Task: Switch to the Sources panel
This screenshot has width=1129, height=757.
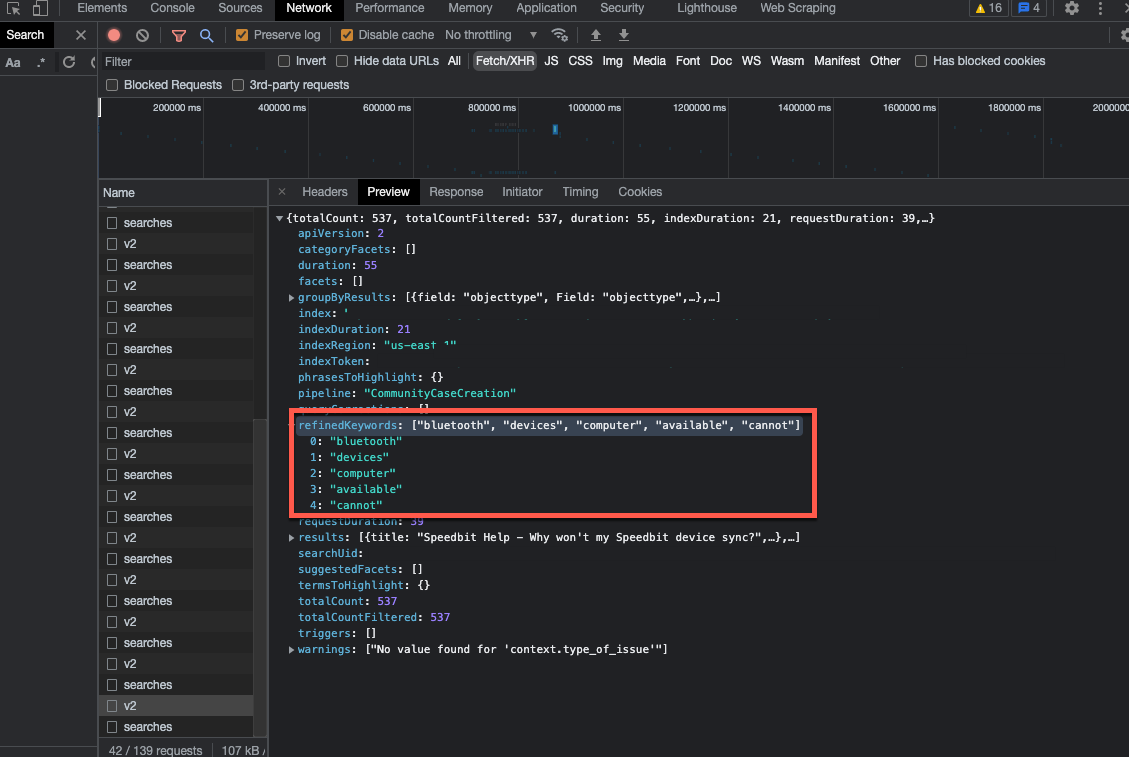Action: 240,8
